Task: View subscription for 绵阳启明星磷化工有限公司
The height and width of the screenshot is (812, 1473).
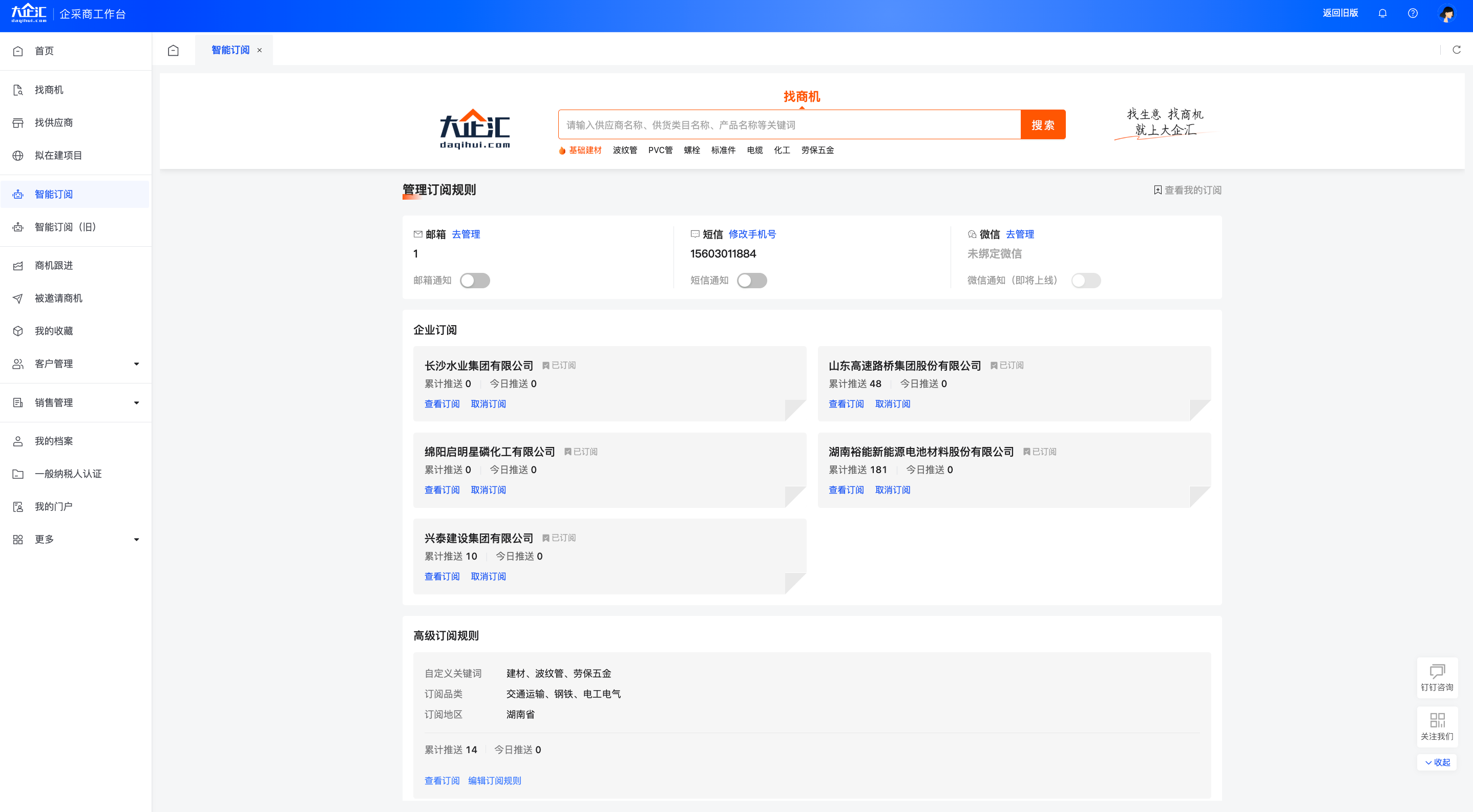Action: pyautogui.click(x=442, y=490)
